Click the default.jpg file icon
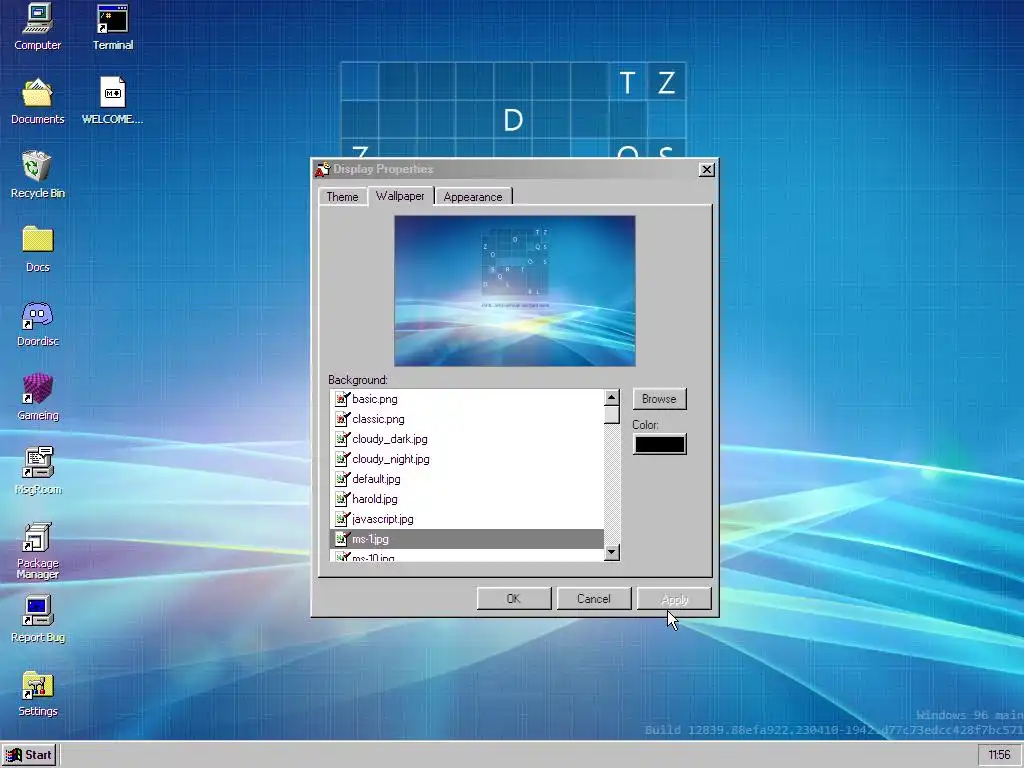The height and width of the screenshot is (768, 1024). (342, 479)
